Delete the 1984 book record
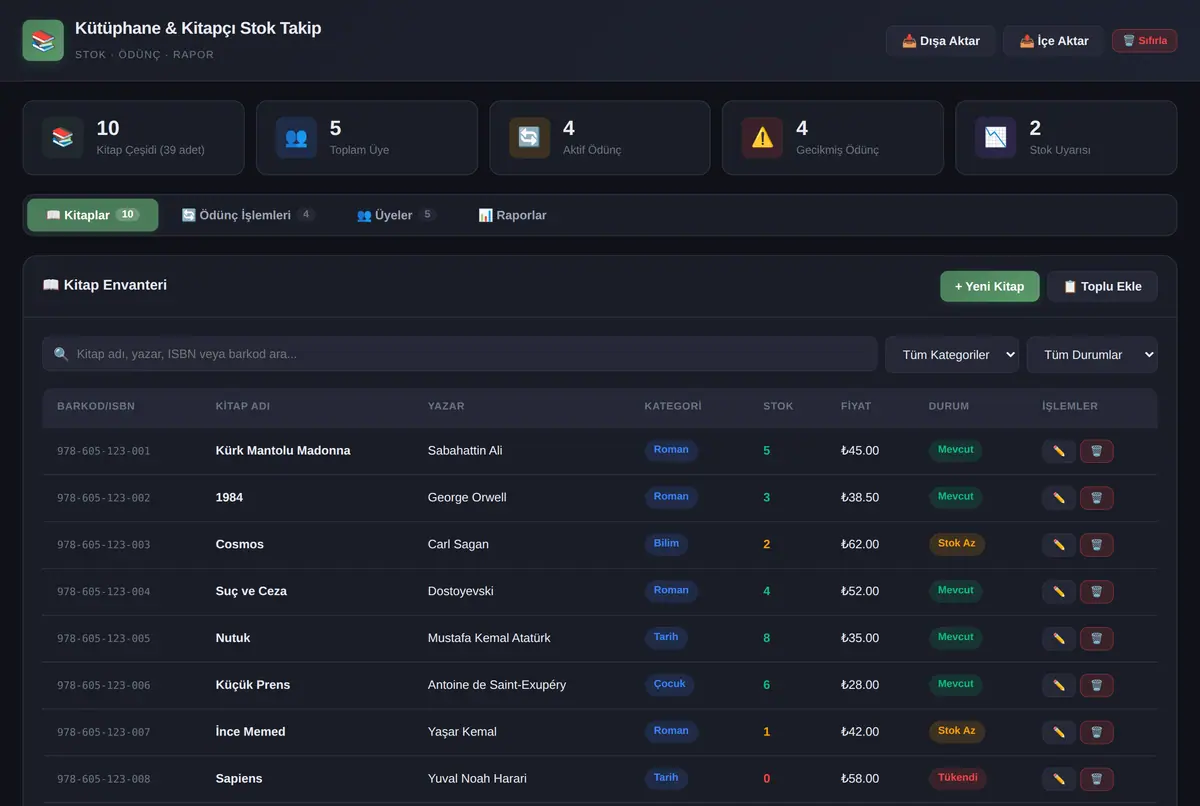1200x806 pixels. pyautogui.click(x=1096, y=498)
